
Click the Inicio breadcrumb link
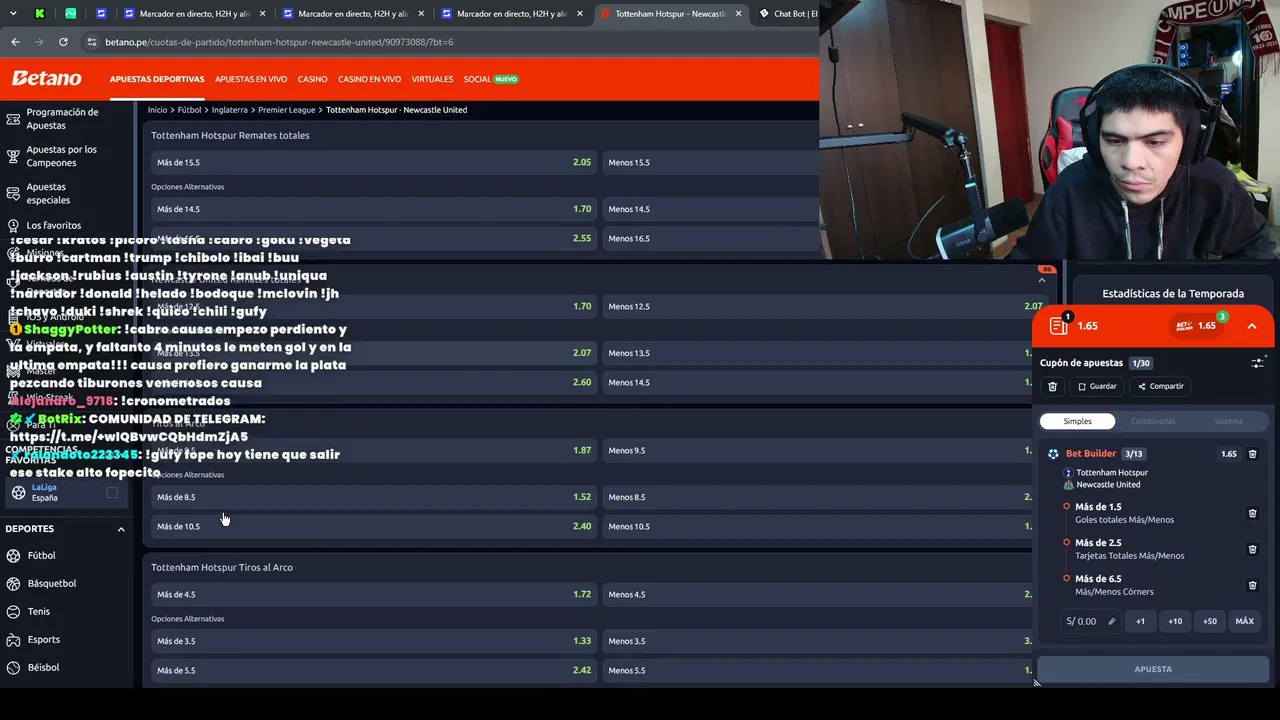(157, 110)
